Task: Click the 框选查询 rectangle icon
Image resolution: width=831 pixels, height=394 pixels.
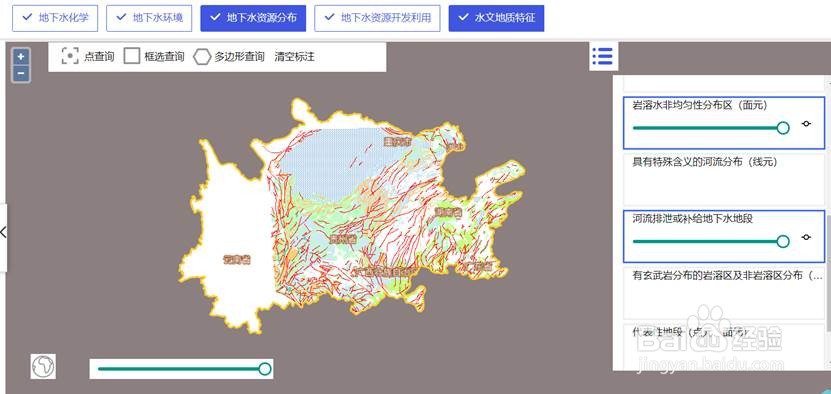Action: click(x=131, y=56)
